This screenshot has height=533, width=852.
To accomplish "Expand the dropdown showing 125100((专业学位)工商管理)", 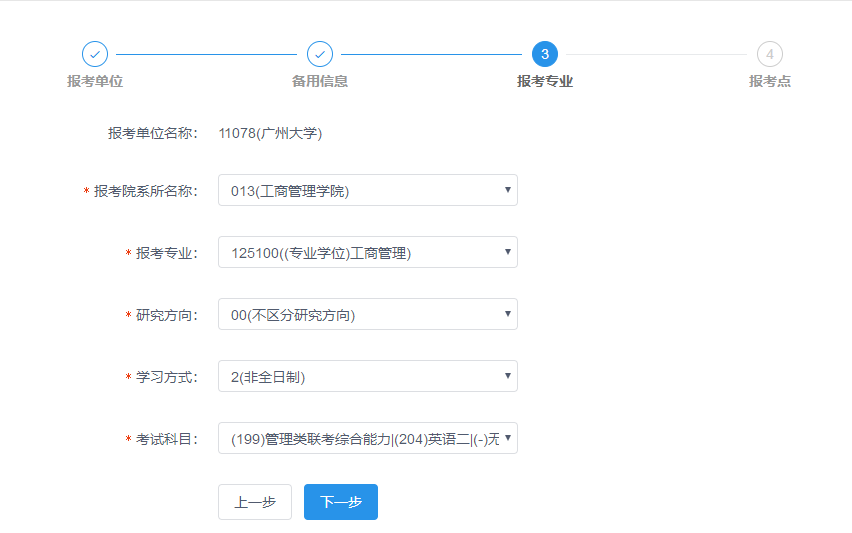I will click(x=367, y=252).
